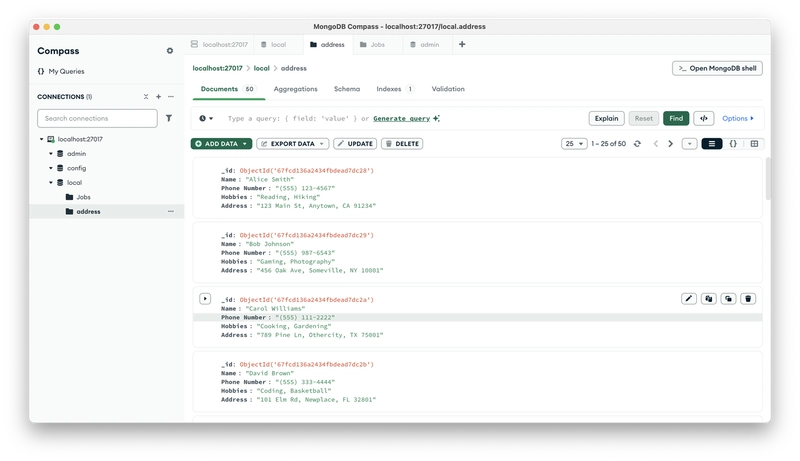The image size is (800, 461).
Task: Select the Documents tab
Action: [228, 89]
